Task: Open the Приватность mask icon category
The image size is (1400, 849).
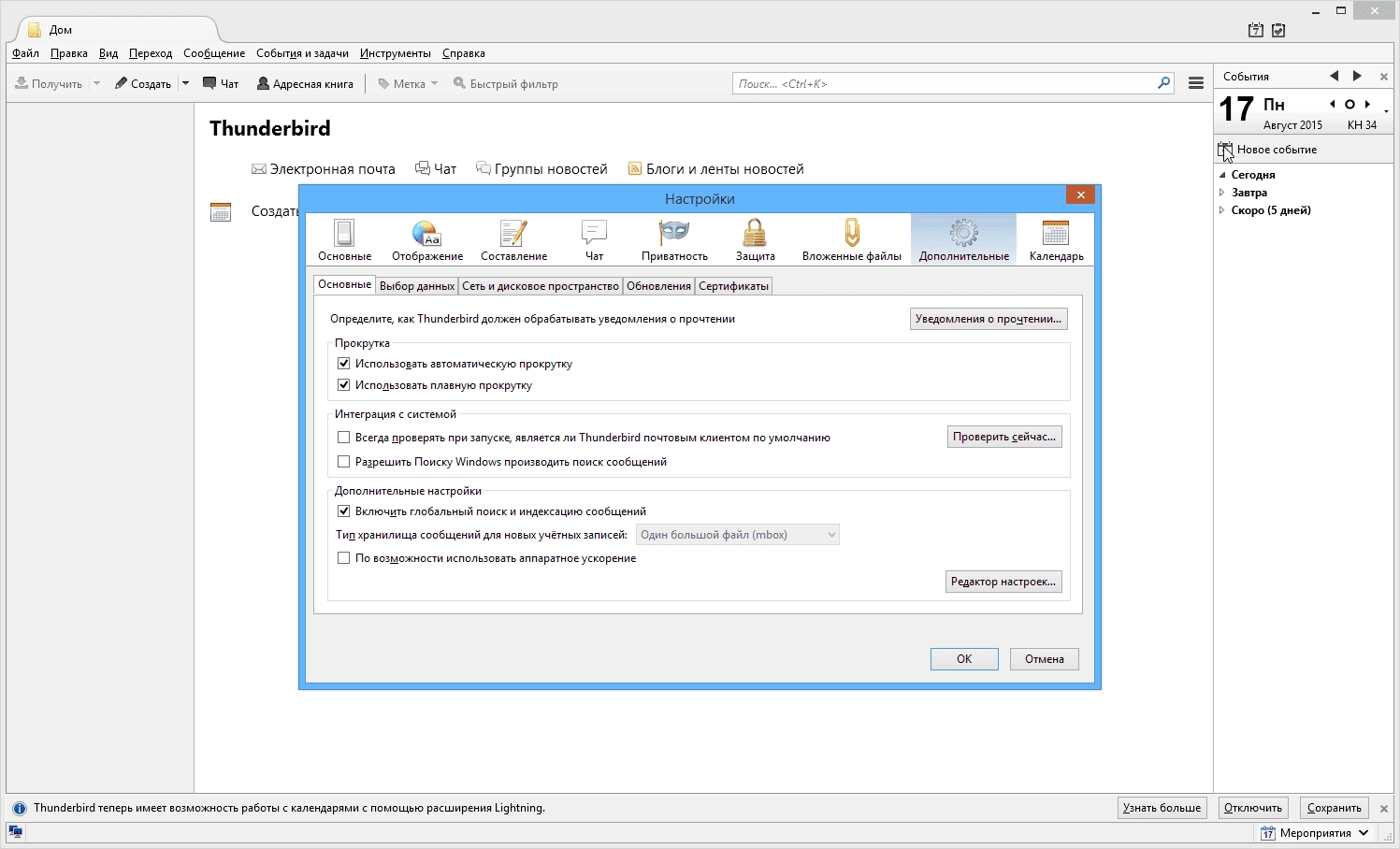Action: click(674, 239)
